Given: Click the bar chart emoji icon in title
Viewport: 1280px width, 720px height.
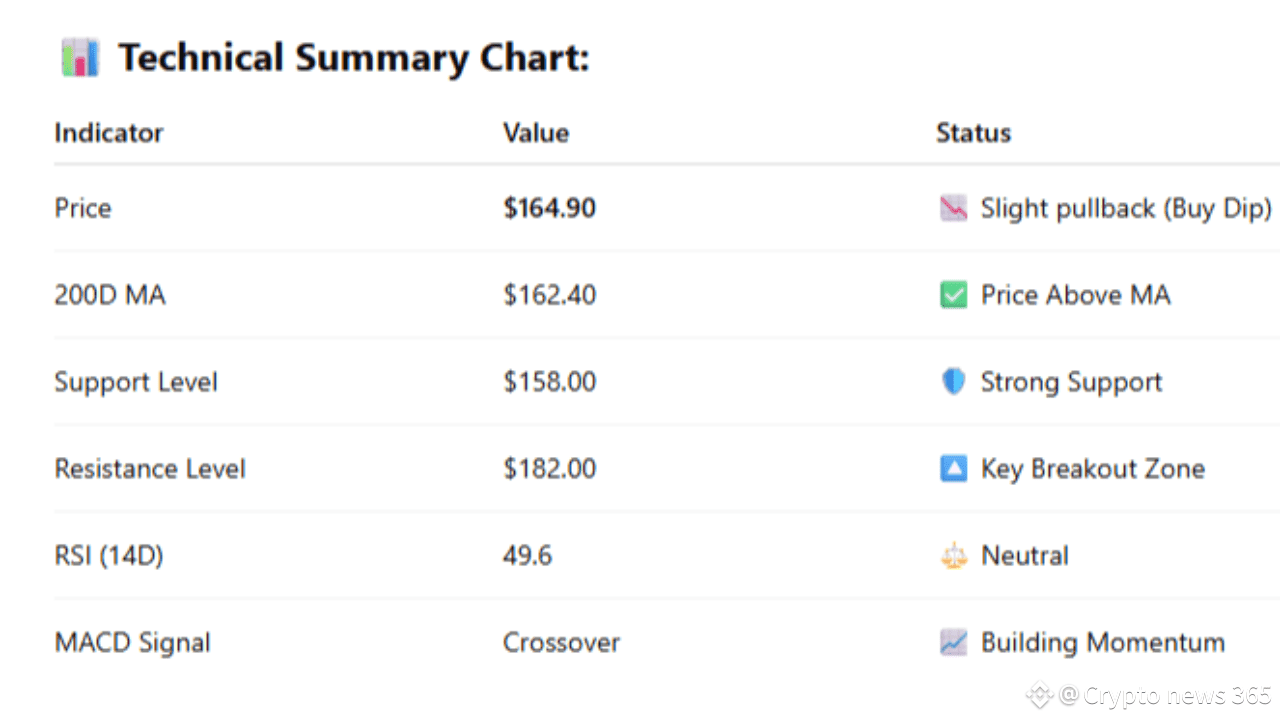Looking at the screenshot, I should point(80,58).
